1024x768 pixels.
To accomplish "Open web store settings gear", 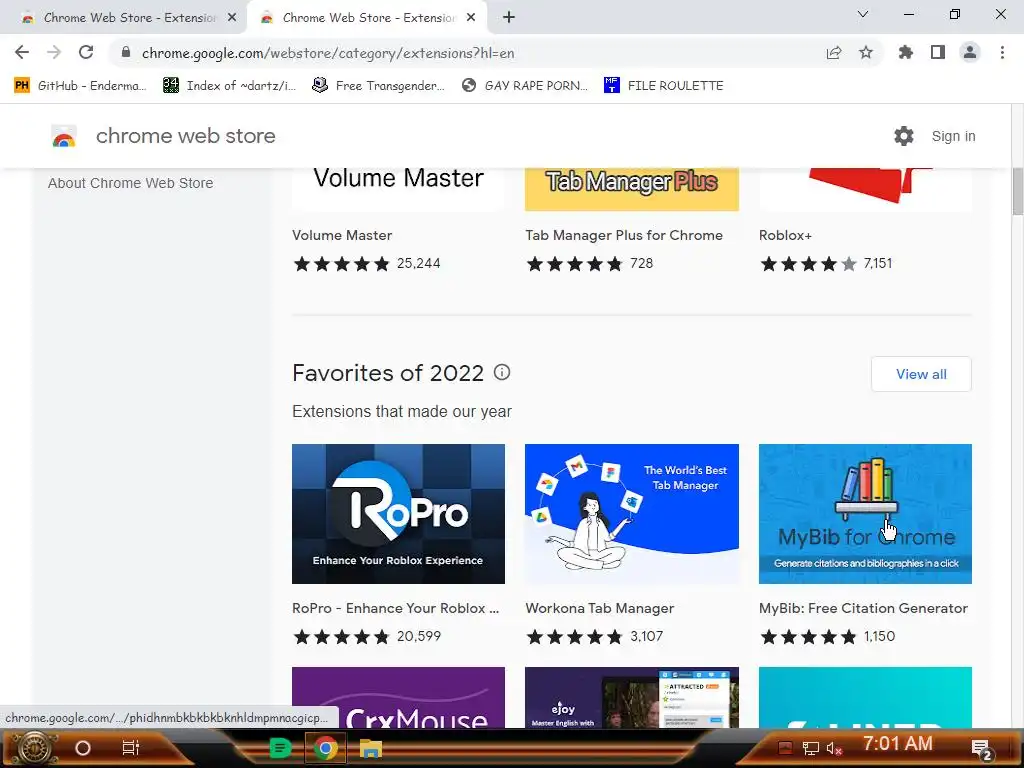I will [x=904, y=136].
